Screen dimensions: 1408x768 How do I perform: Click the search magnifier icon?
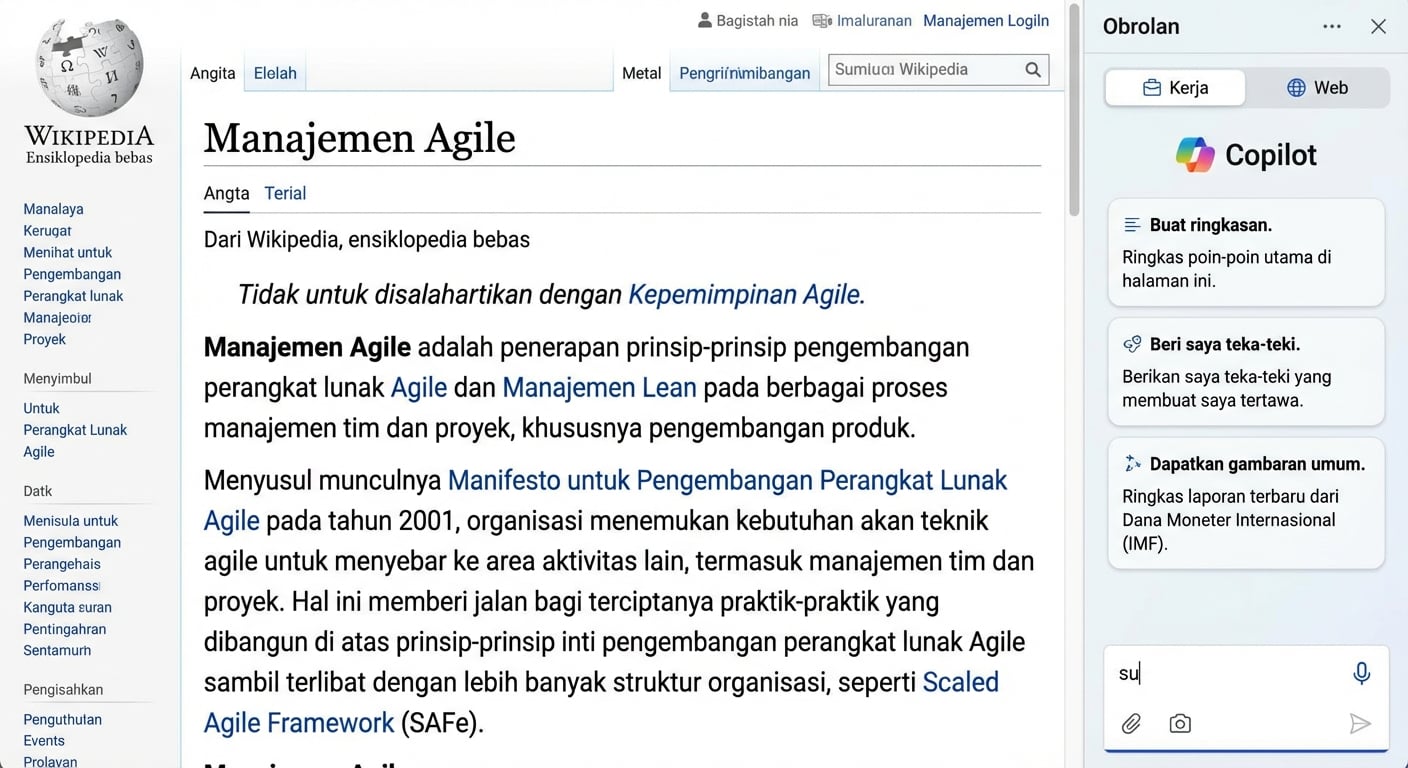[1033, 70]
